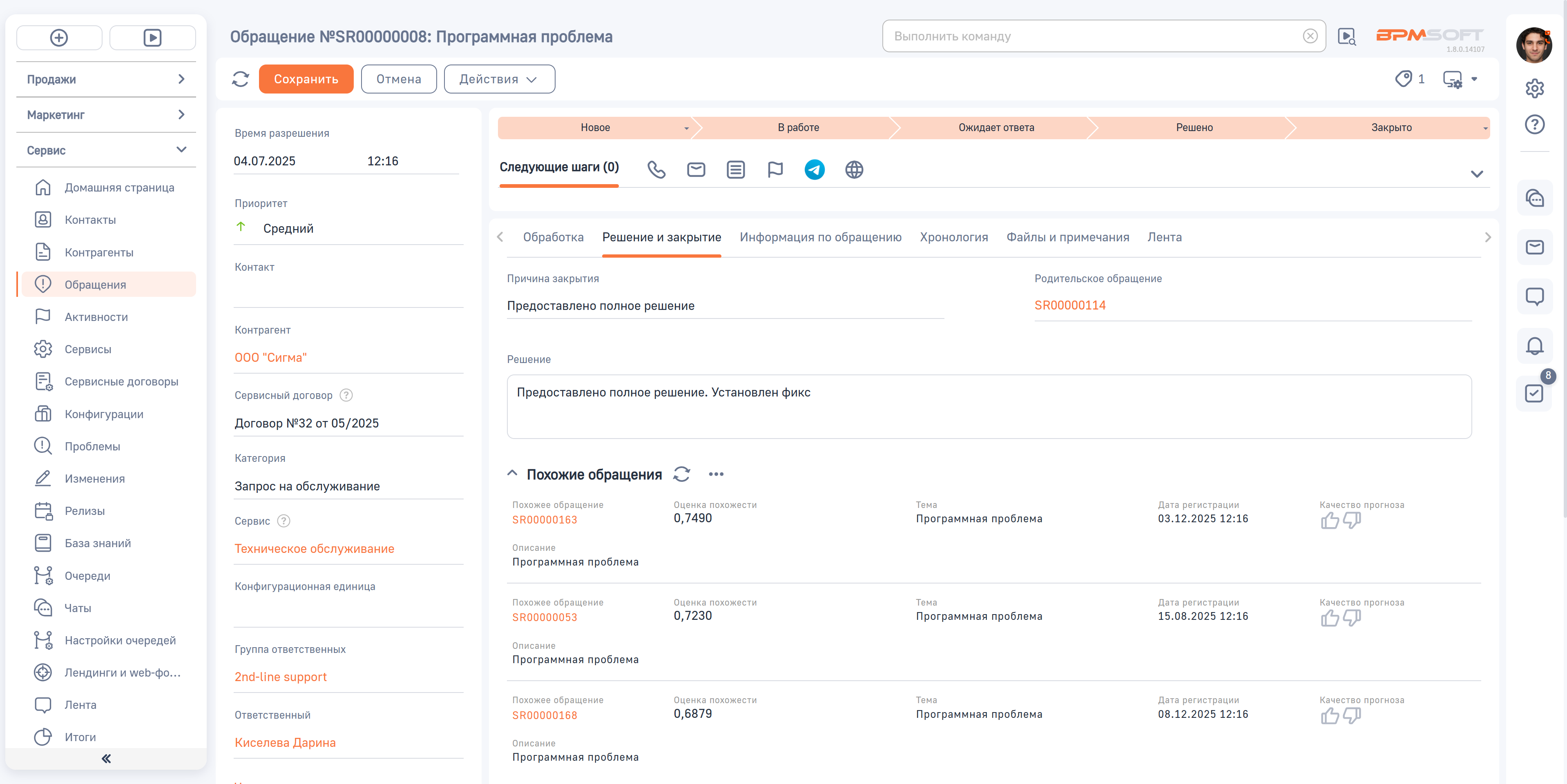Open the help question mark icon
The height and width of the screenshot is (784, 1567).
1534,124
